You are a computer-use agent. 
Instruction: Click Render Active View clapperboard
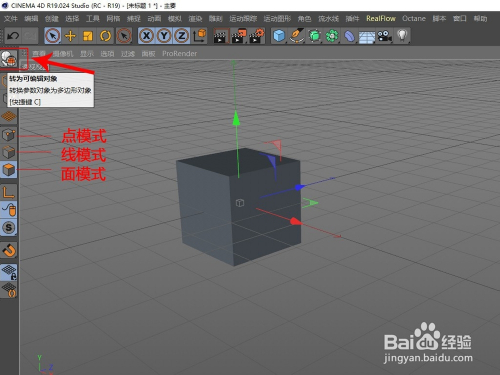(x=220, y=36)
